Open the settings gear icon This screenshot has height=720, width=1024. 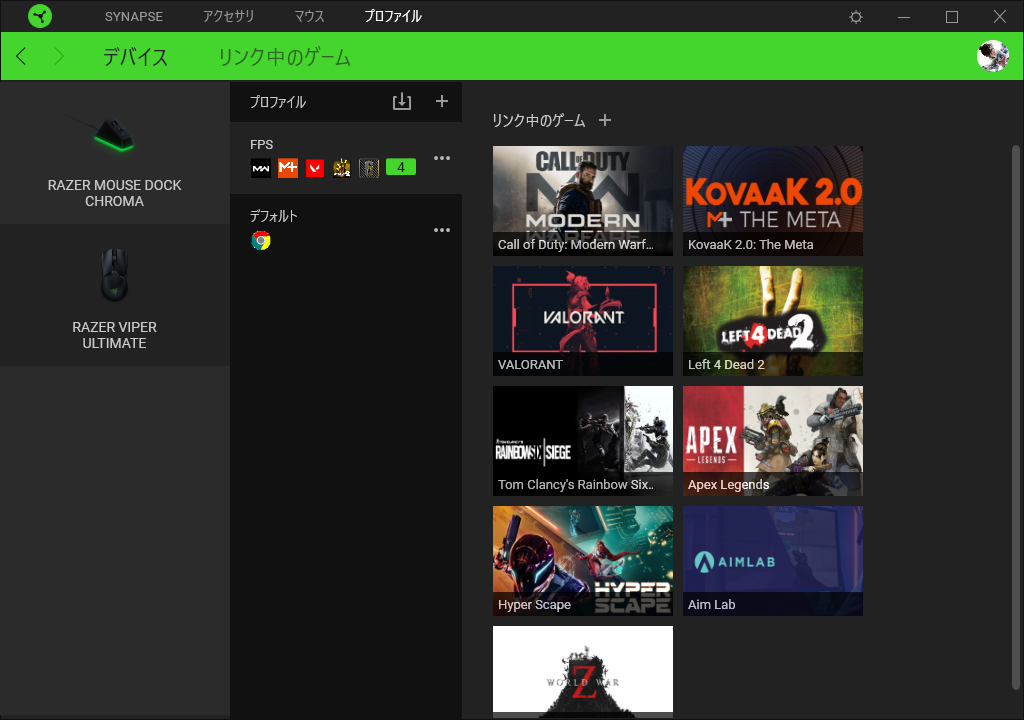coord(856,17)
